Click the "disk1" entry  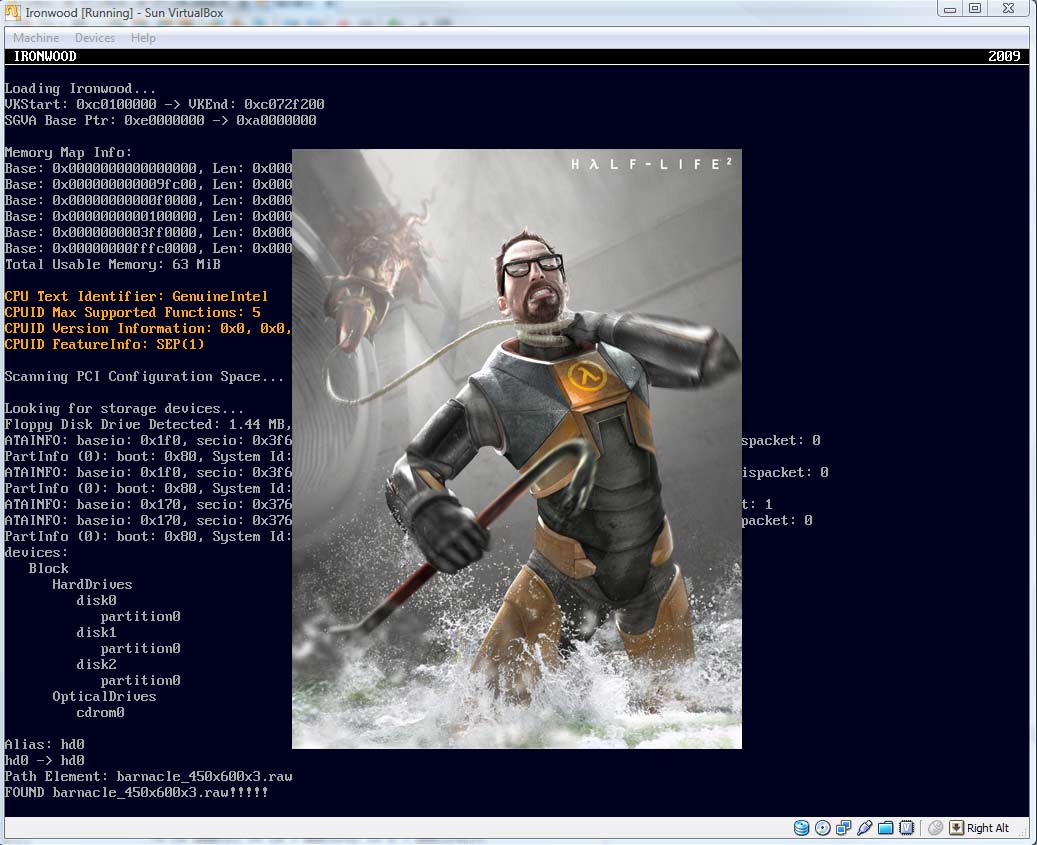point(97,632)
